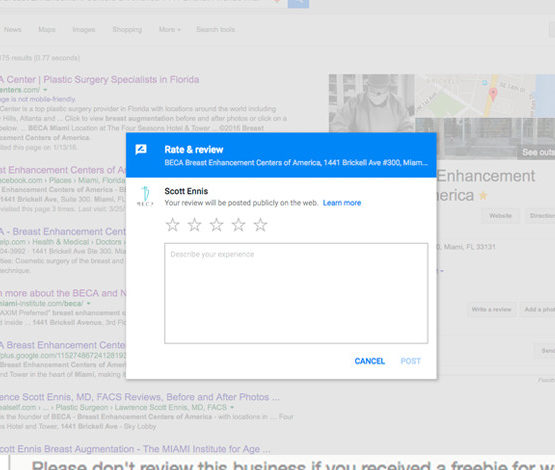Expand the More search options dropdown

(170, 29)
